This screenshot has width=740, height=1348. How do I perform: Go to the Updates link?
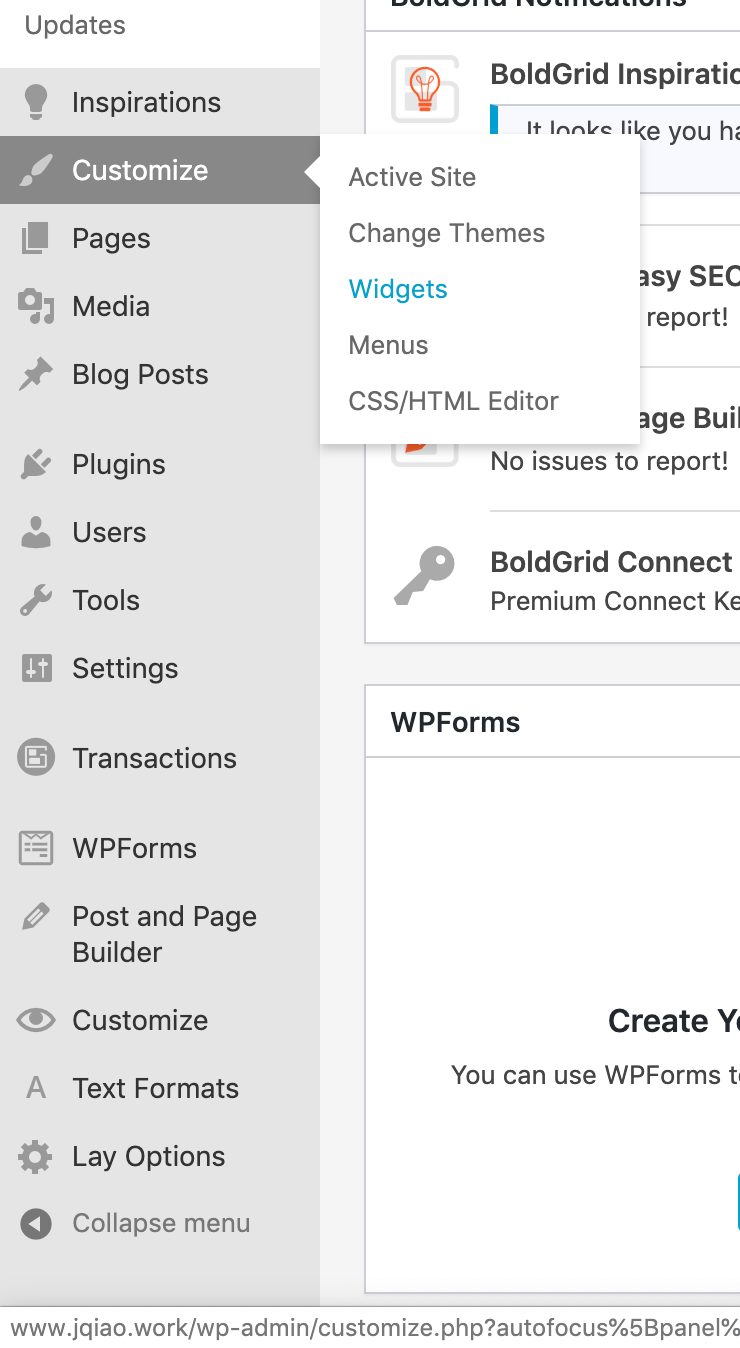tap(75, 25)
